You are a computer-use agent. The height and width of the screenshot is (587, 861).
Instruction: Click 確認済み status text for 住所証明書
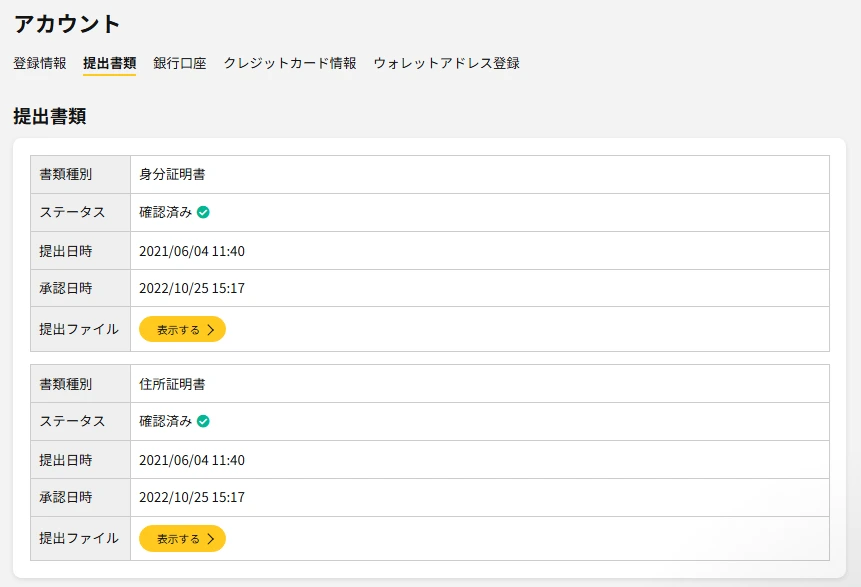165,422
